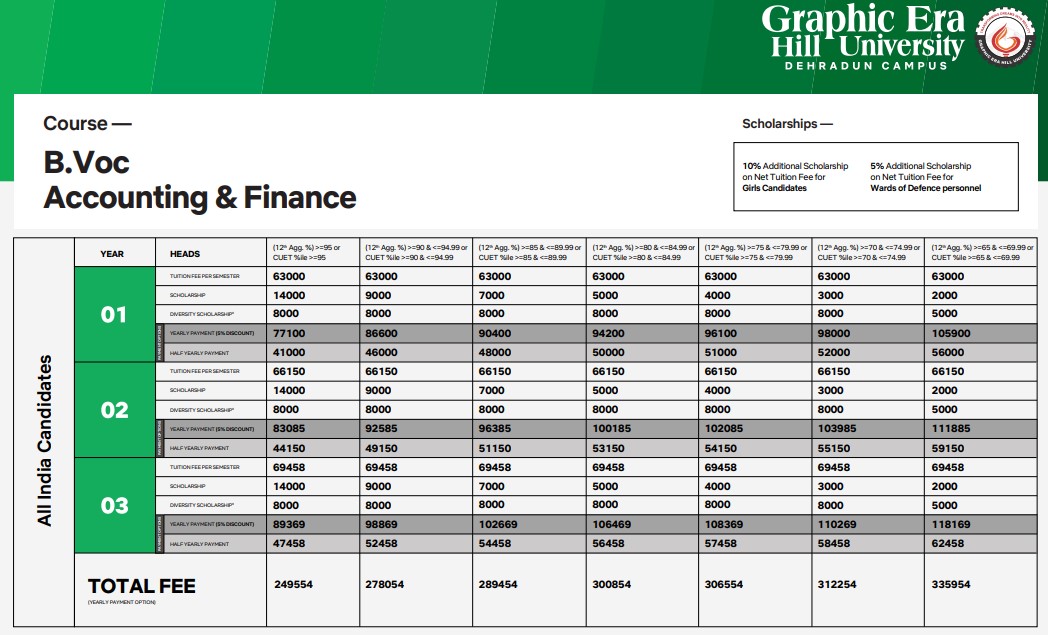Click year 03 yearly payment 89369
Screen dimensions: 1048x635
(x=289, y=525)
